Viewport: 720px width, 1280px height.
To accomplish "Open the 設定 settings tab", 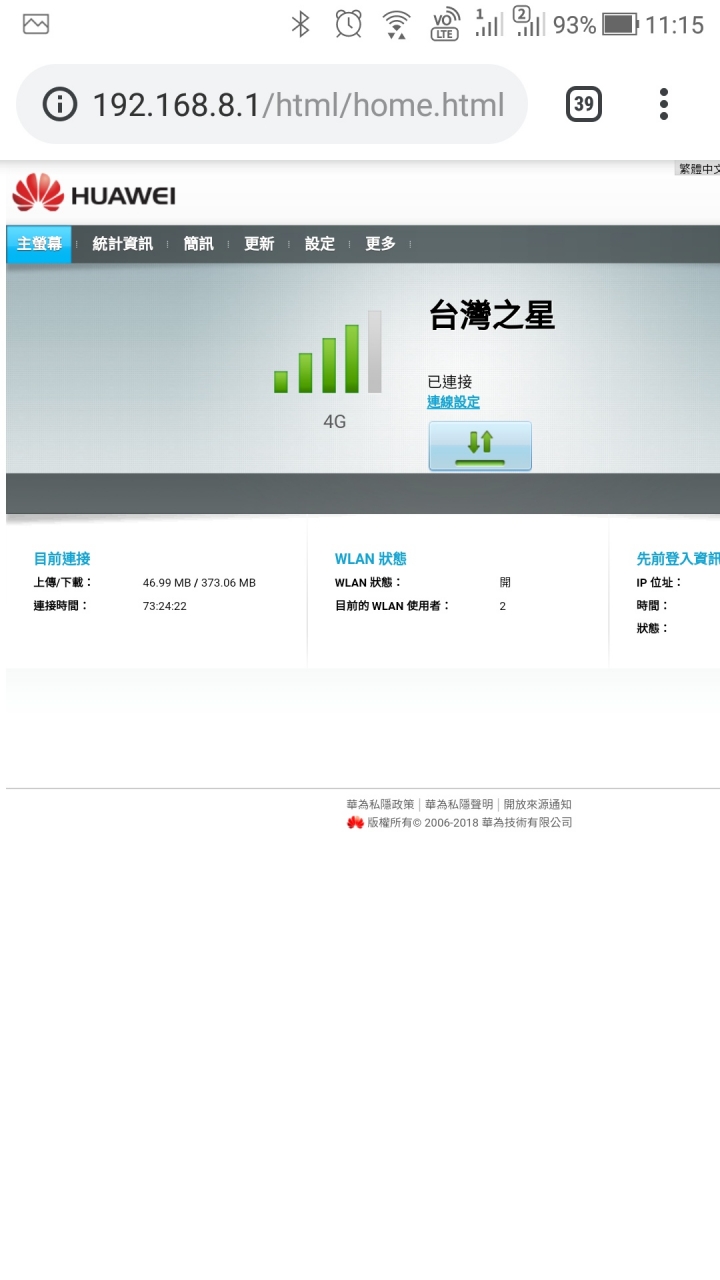I will click(x=320, y=244).
